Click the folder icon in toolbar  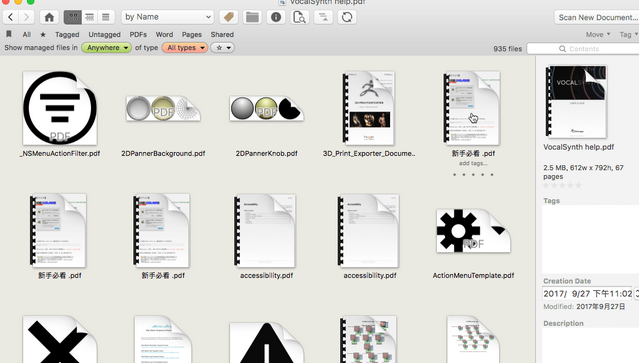(252, 17)
